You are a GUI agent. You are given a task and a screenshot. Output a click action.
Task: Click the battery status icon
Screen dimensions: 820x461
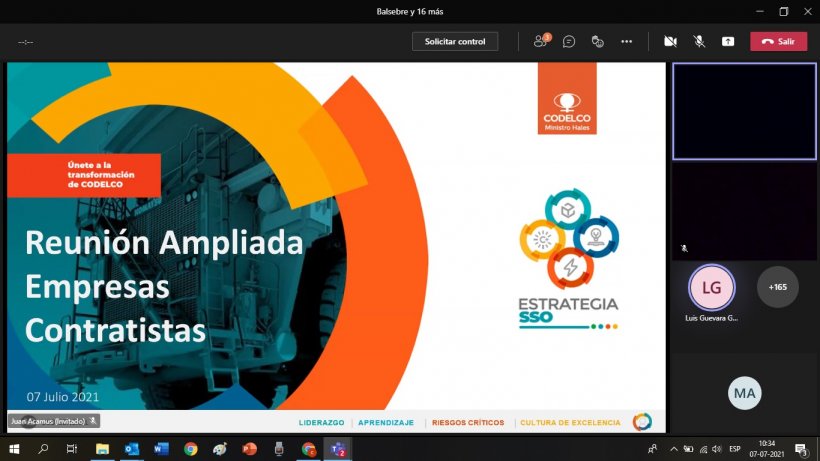click(688, 448)
